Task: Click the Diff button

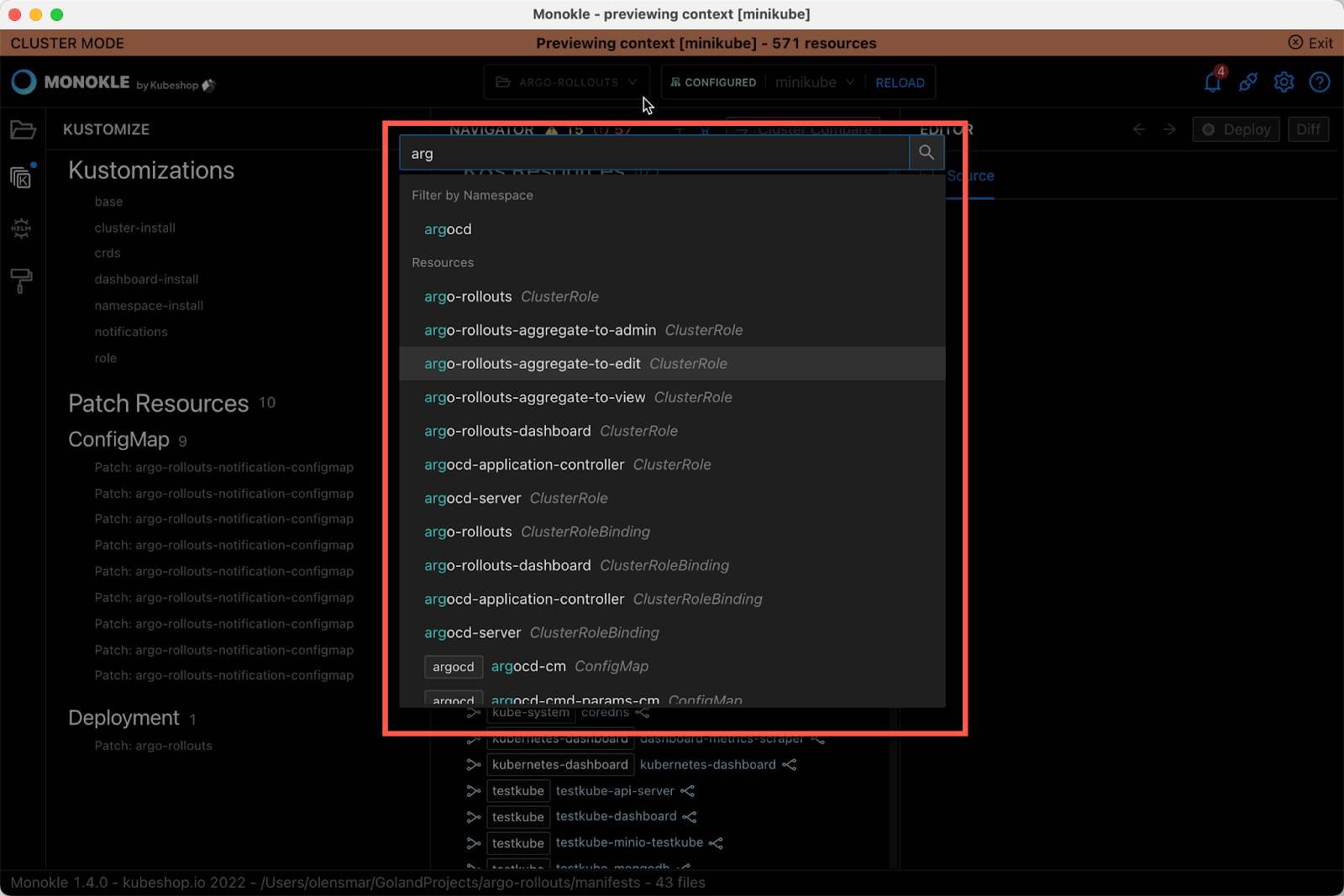Action: pyautogui.click(x=1308, y=129)
